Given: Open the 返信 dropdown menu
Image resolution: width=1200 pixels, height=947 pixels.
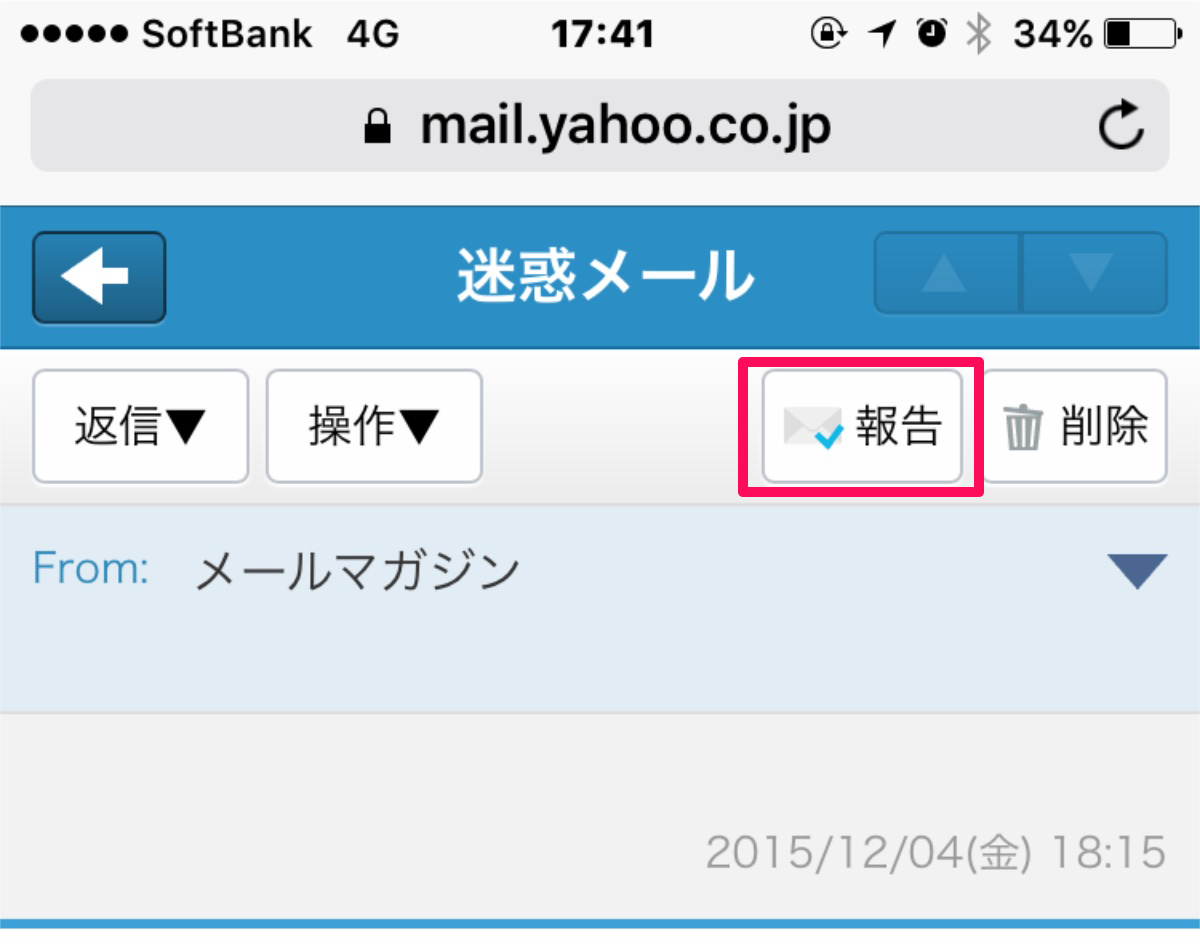Looking at the screenshot, I should coord(140,427).
